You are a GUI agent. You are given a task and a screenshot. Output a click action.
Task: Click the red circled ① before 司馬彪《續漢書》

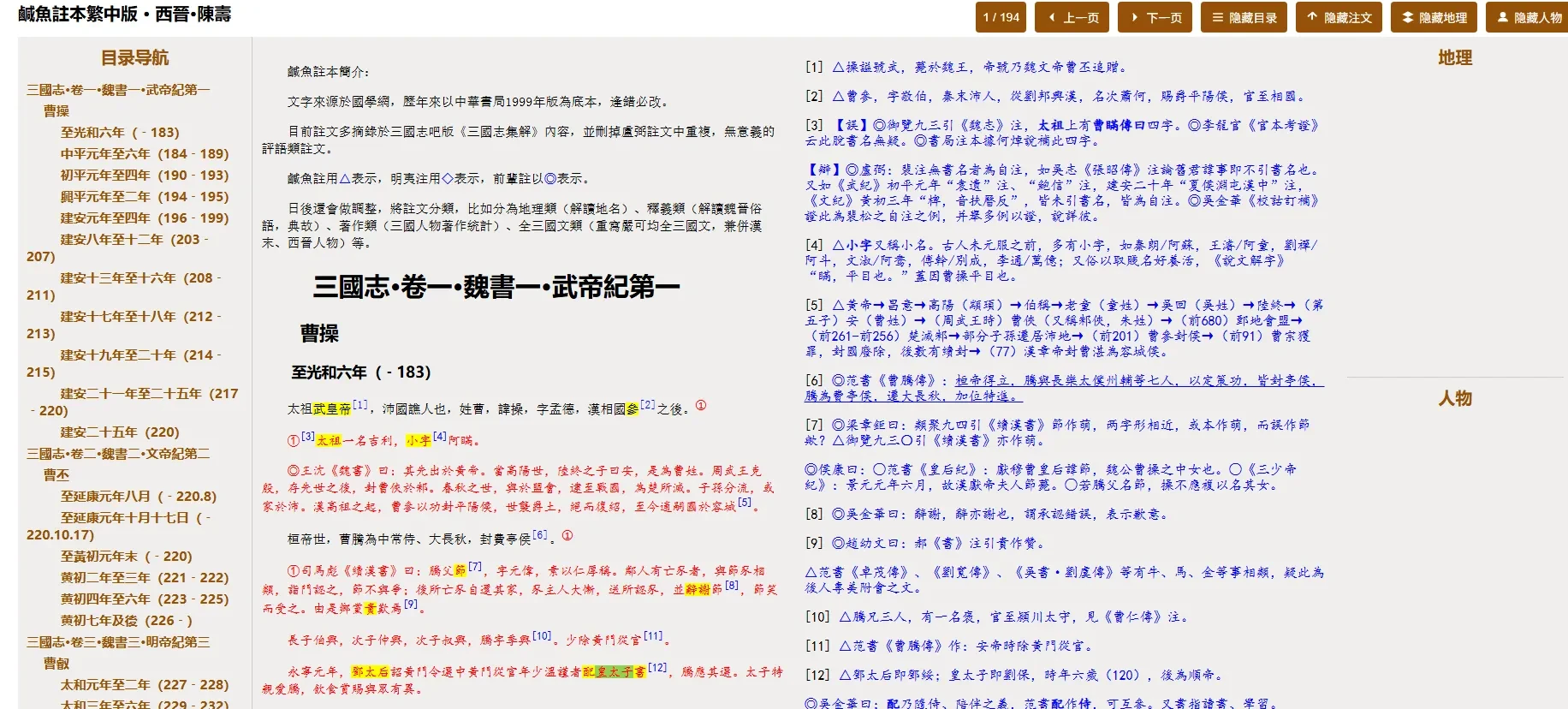coord(294,571)
